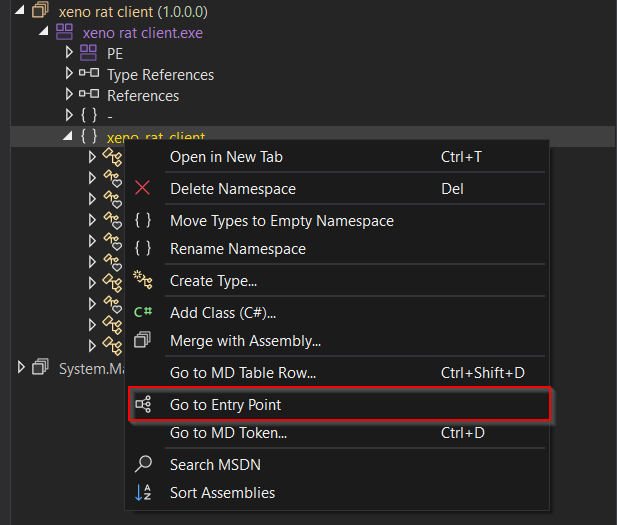This screenshot has width=617, height=525.
Task: Click the Search MSDN magnifier icon
Action: [143, 464]
